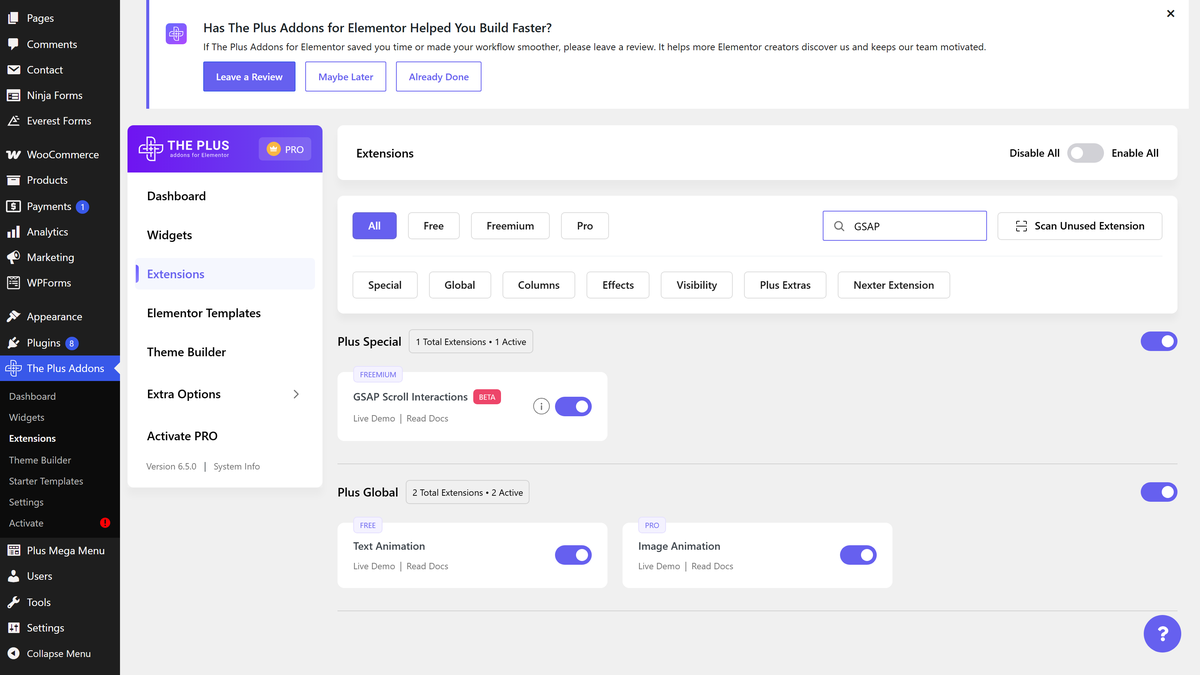Filter by Special category
The height and width of the screenshot is (675, 1200).
[x=385, y=285]
